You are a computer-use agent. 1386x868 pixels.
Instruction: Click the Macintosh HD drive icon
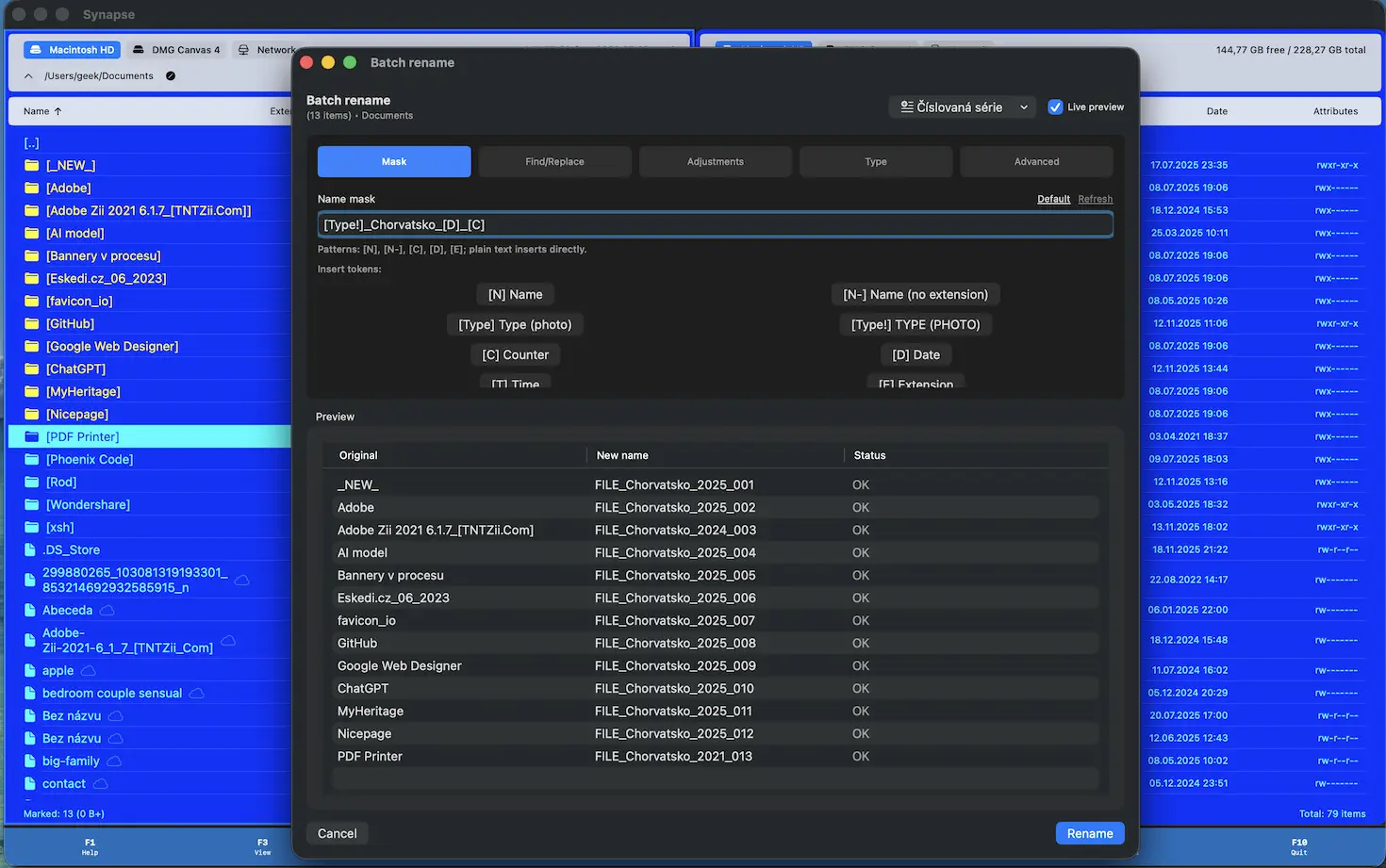point(35,50)
